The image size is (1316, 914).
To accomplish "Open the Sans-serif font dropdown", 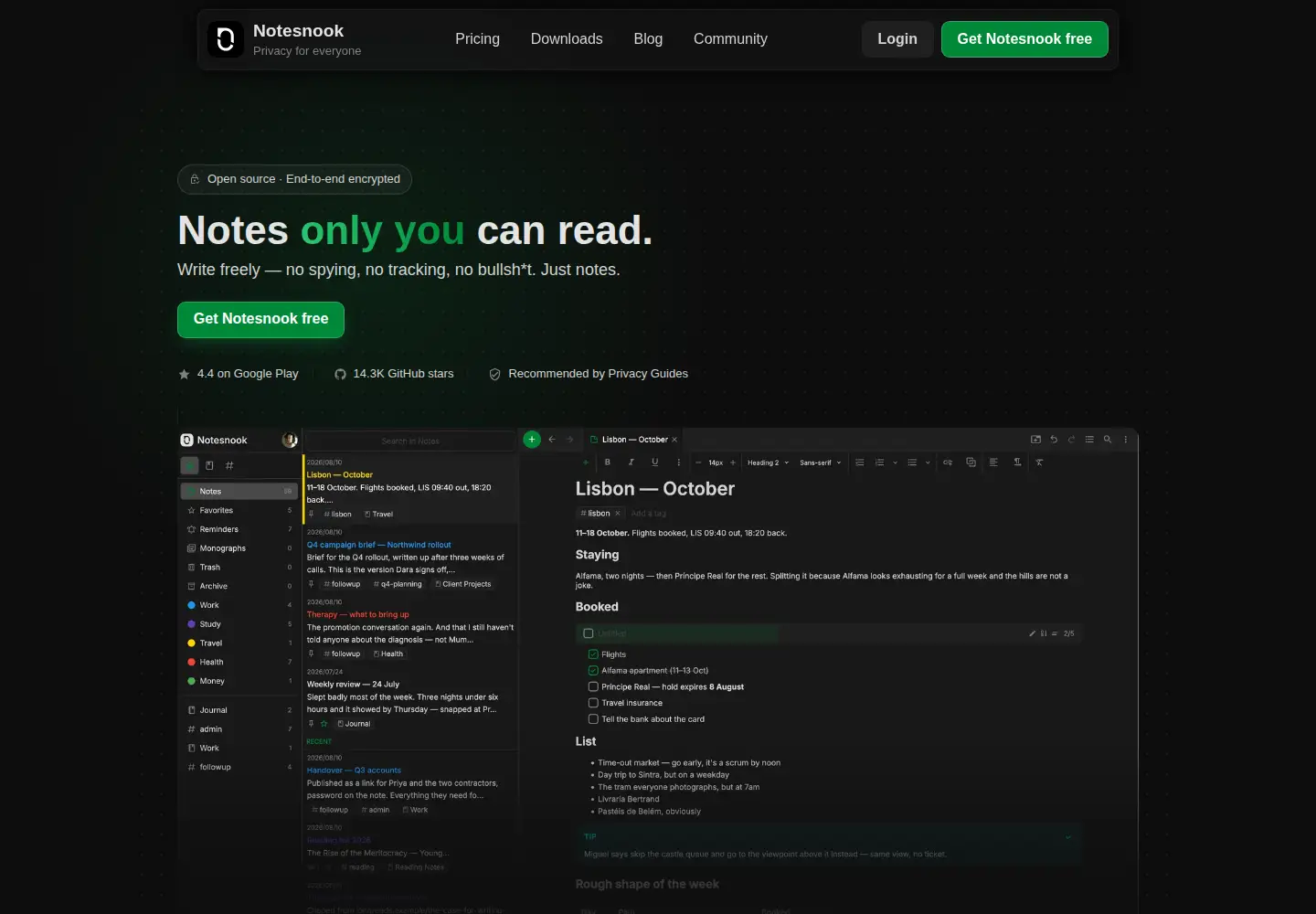I will coord(821,462).
